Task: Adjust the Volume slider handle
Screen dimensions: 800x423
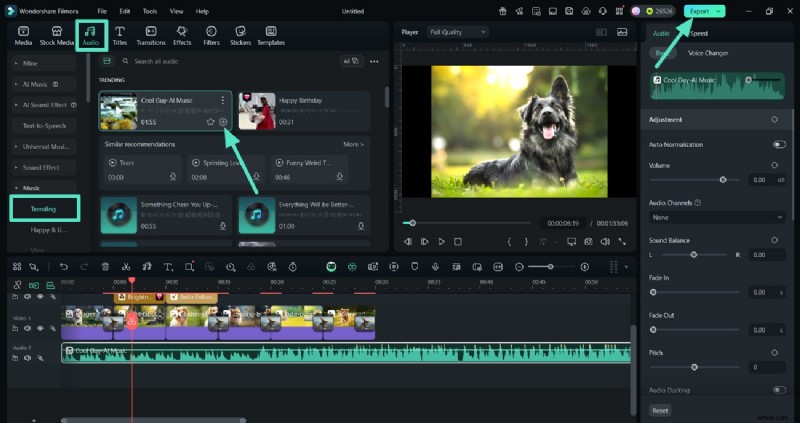Action: pos(723,180)
